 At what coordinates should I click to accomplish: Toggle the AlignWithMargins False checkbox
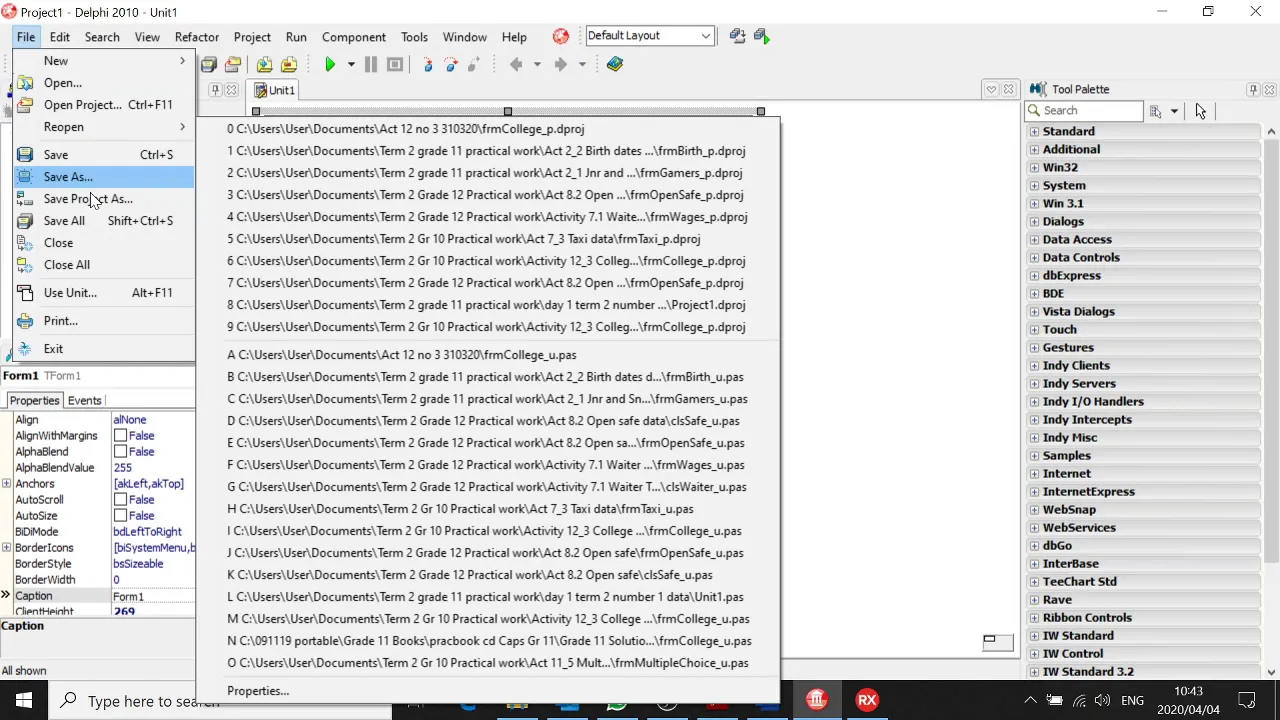[120, 436]
